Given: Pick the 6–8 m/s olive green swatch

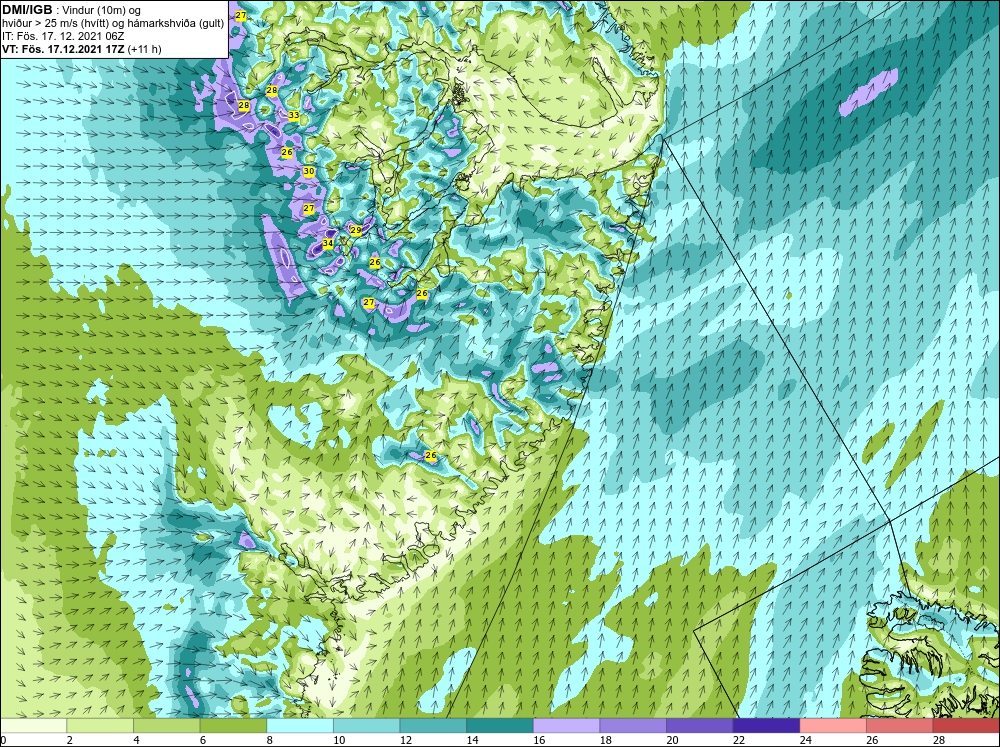Looking at the screenshot, I should point(233,725).
